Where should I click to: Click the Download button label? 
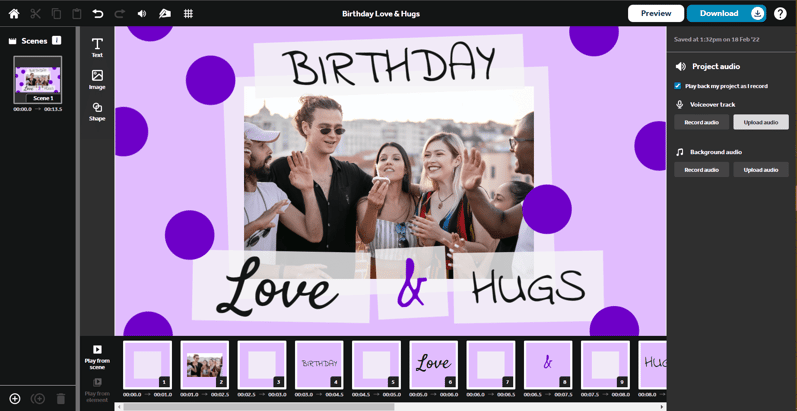pyautogui.click(x=719, y=13)
